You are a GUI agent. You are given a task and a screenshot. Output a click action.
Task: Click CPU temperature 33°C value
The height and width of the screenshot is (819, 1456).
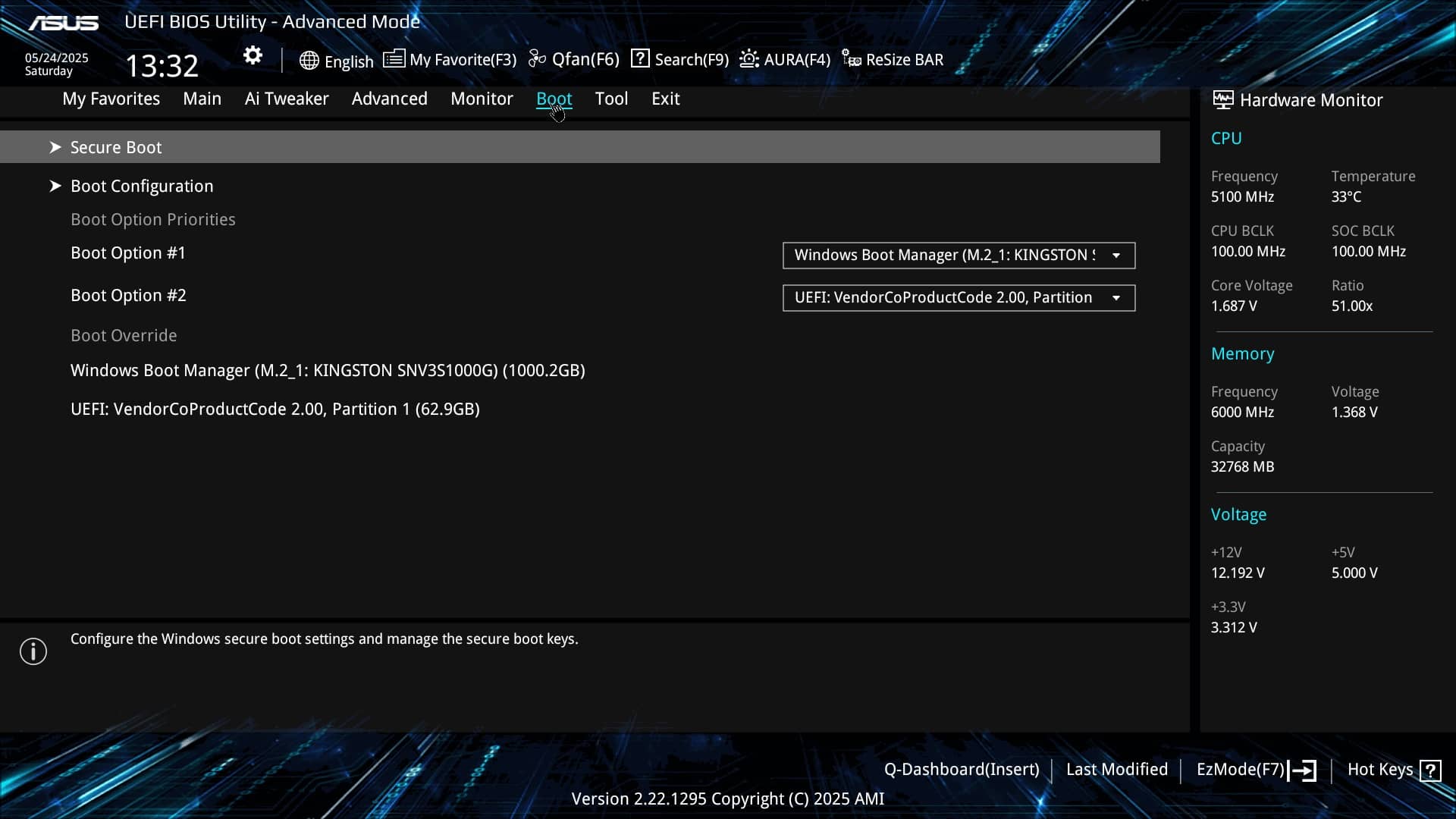click(x=1346, y=196)
